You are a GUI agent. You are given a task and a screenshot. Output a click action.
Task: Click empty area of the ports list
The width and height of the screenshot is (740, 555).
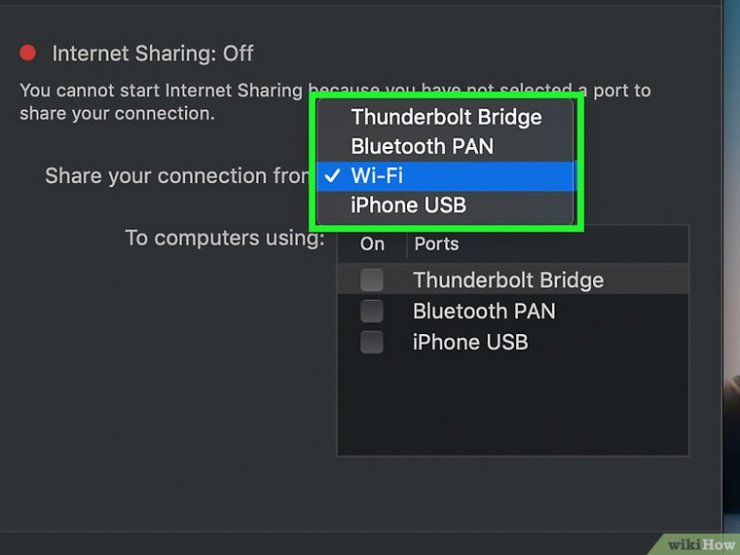tap(513, 406)
